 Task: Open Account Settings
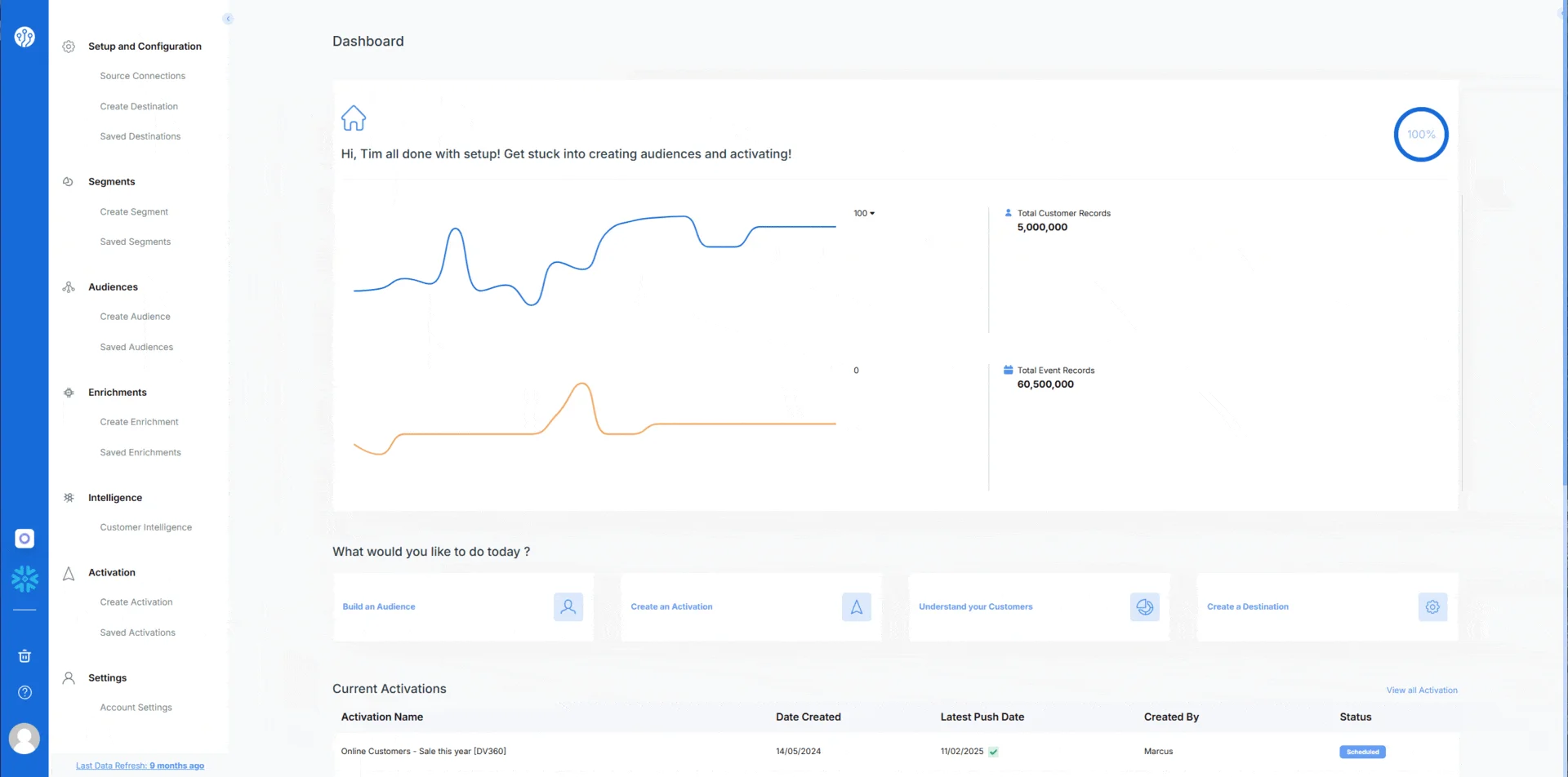[x=136, y=708]
